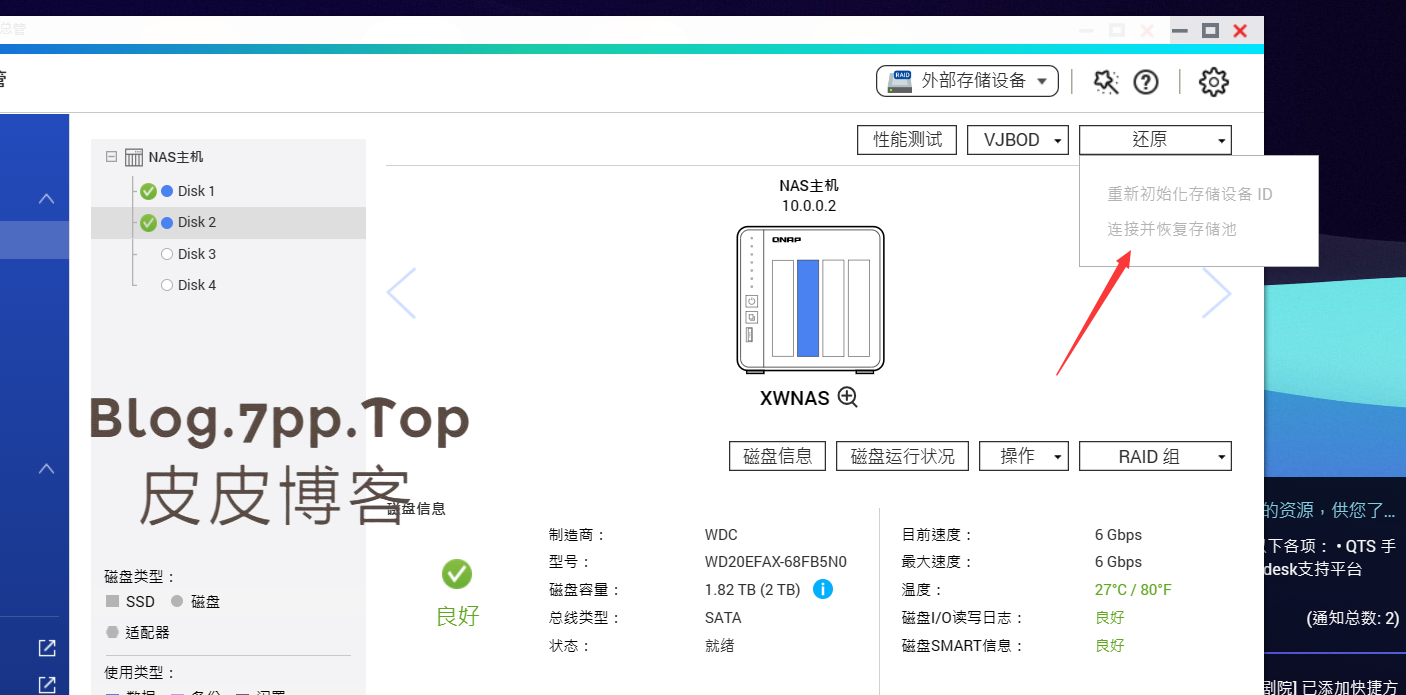This screenshot has height=695, width=1406.
Task: Select NAS主机 in the device tree
Action: (x=176, y=157)
